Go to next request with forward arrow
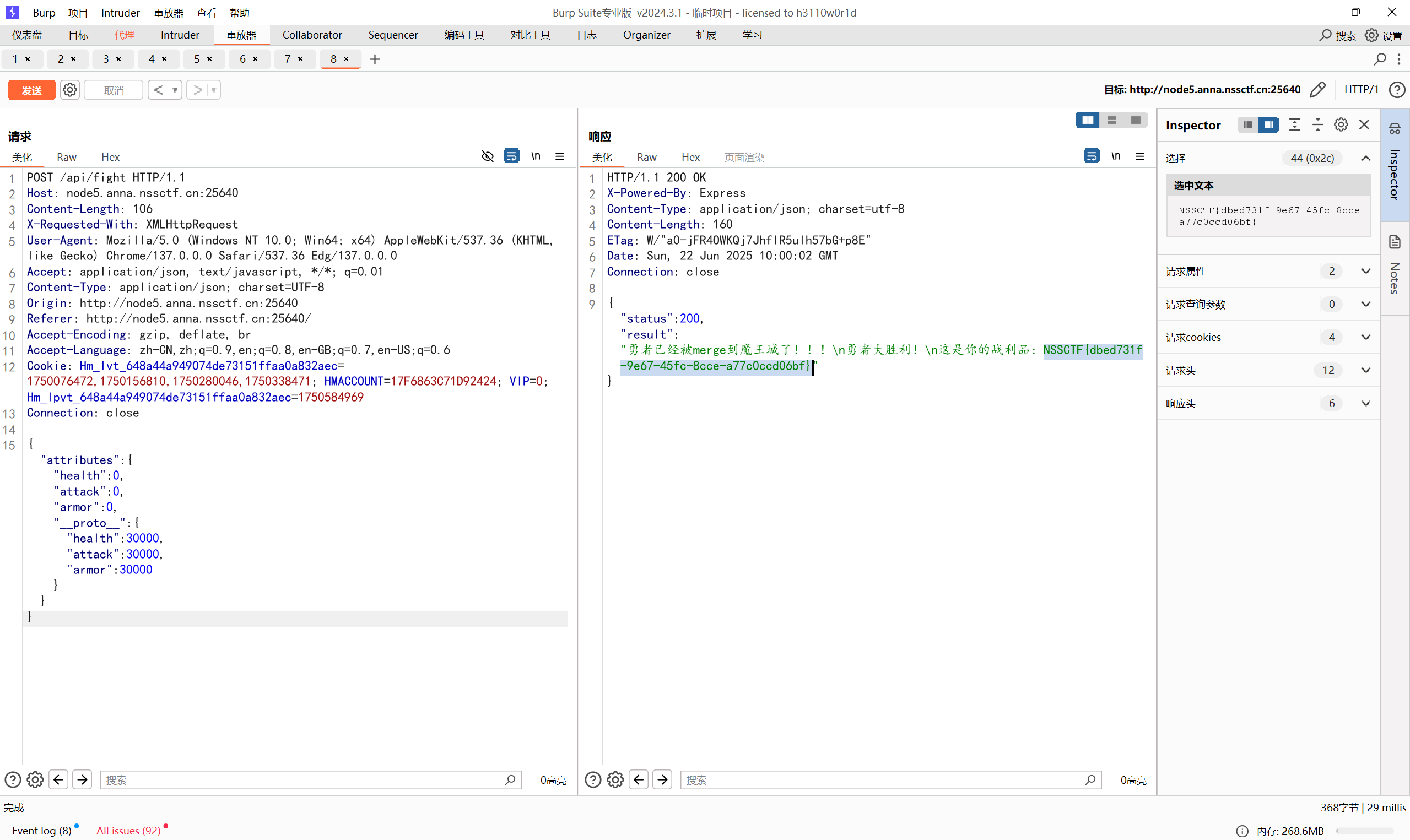Viewport: 1410px width, 840px height. [197, 90]
